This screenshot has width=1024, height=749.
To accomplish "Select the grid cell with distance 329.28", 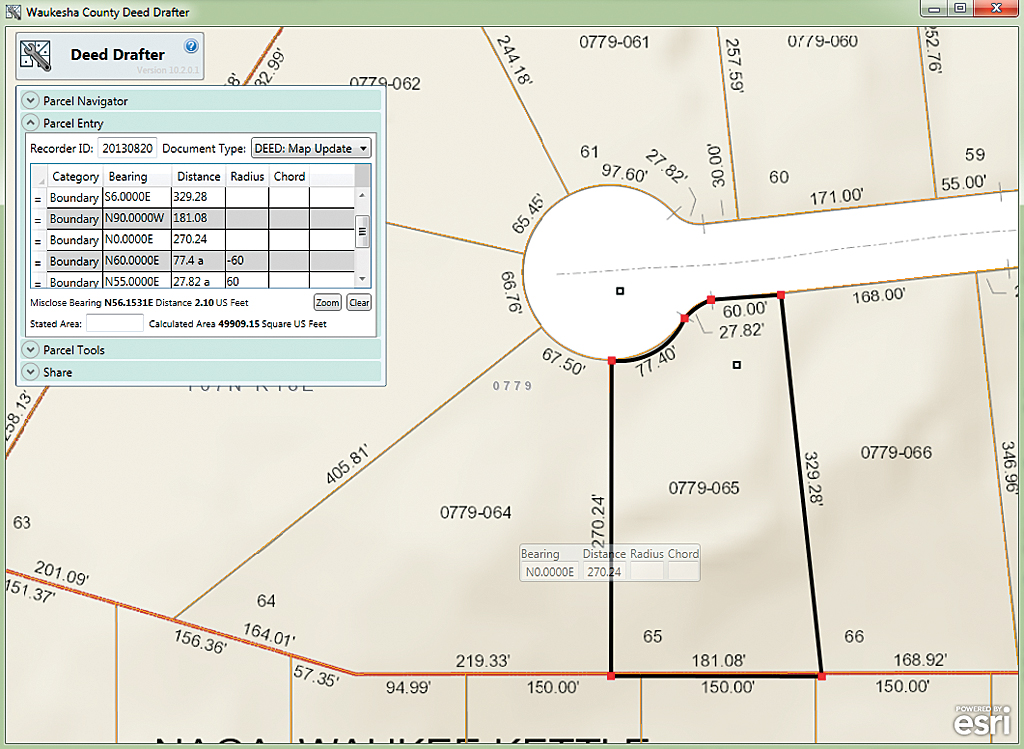I will (199, 197).
